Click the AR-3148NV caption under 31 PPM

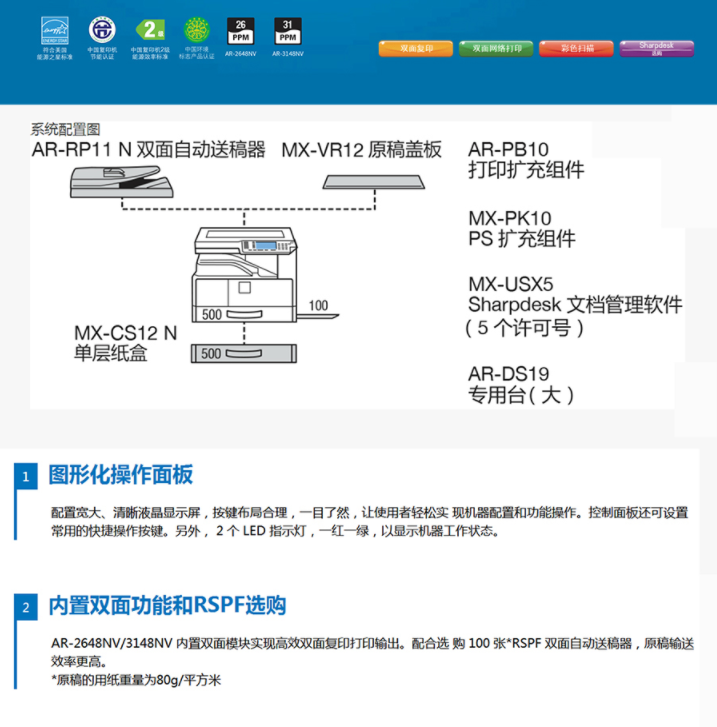[288, 54]
